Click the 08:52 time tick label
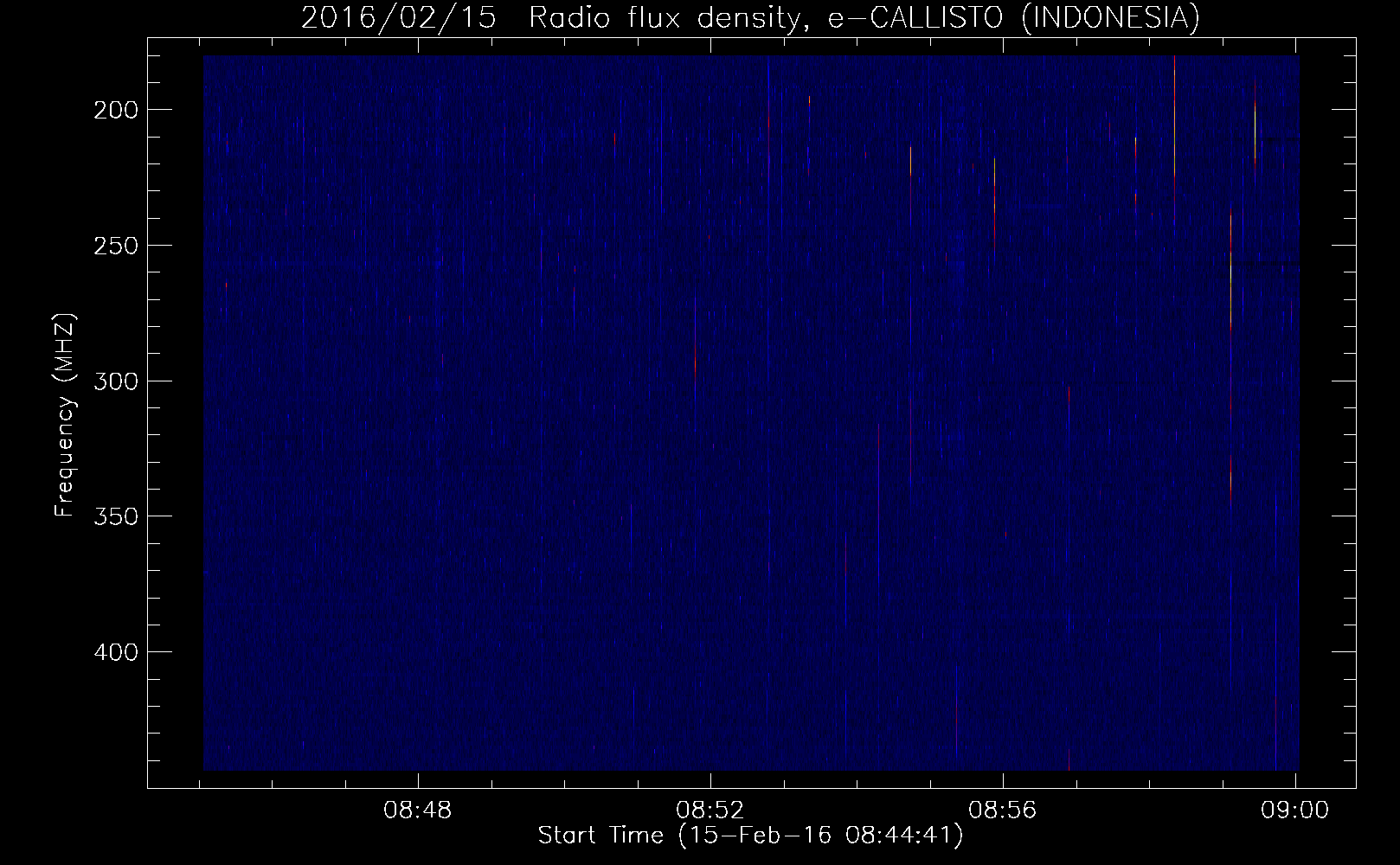The width and height of the screenshot is (1400, 865). pyautogui.click(x=710, y=811)
